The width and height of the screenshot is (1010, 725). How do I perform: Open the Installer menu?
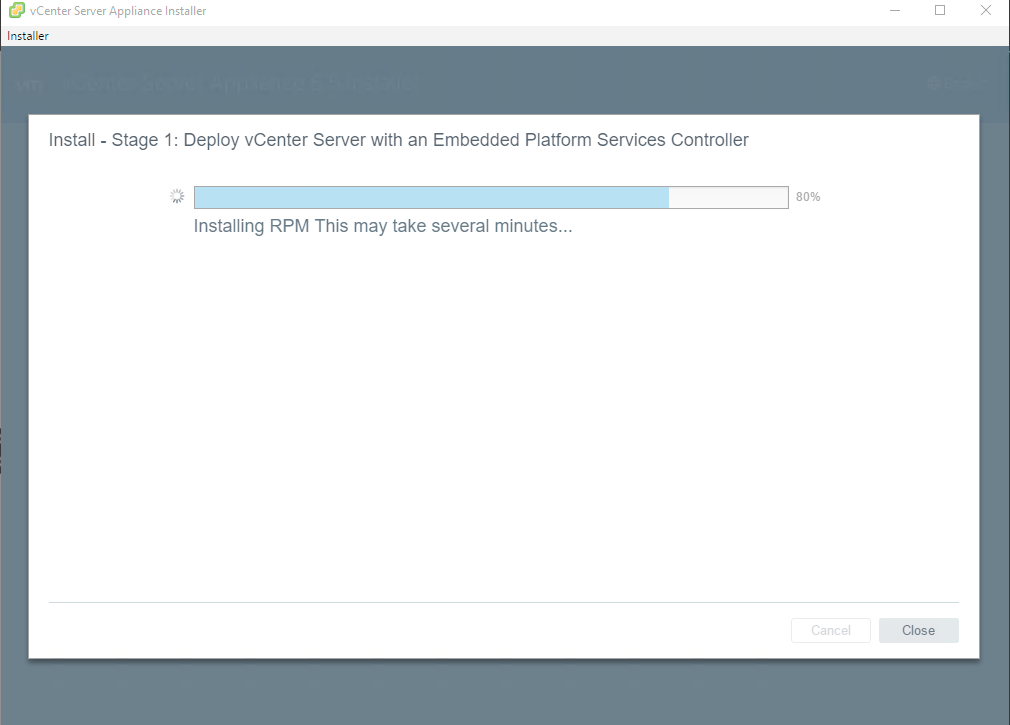(x=28, y=36)
